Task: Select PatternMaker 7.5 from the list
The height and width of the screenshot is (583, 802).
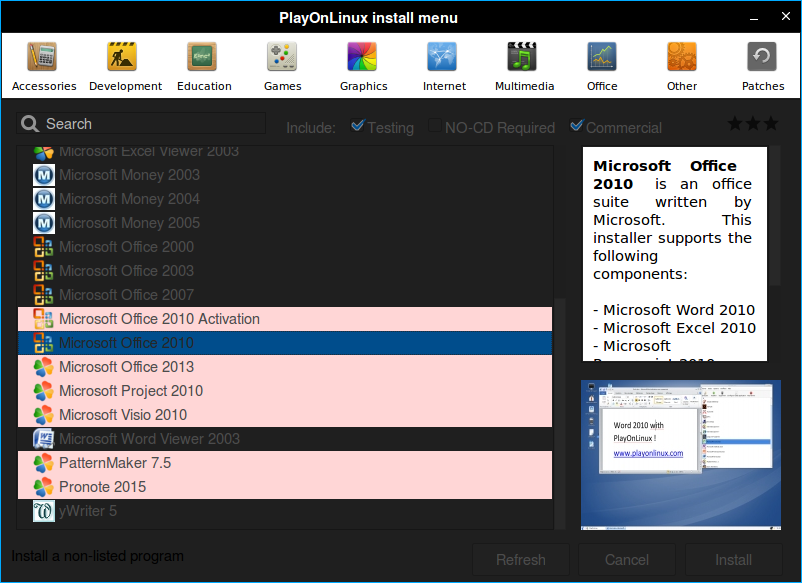Action: point(114,463)
